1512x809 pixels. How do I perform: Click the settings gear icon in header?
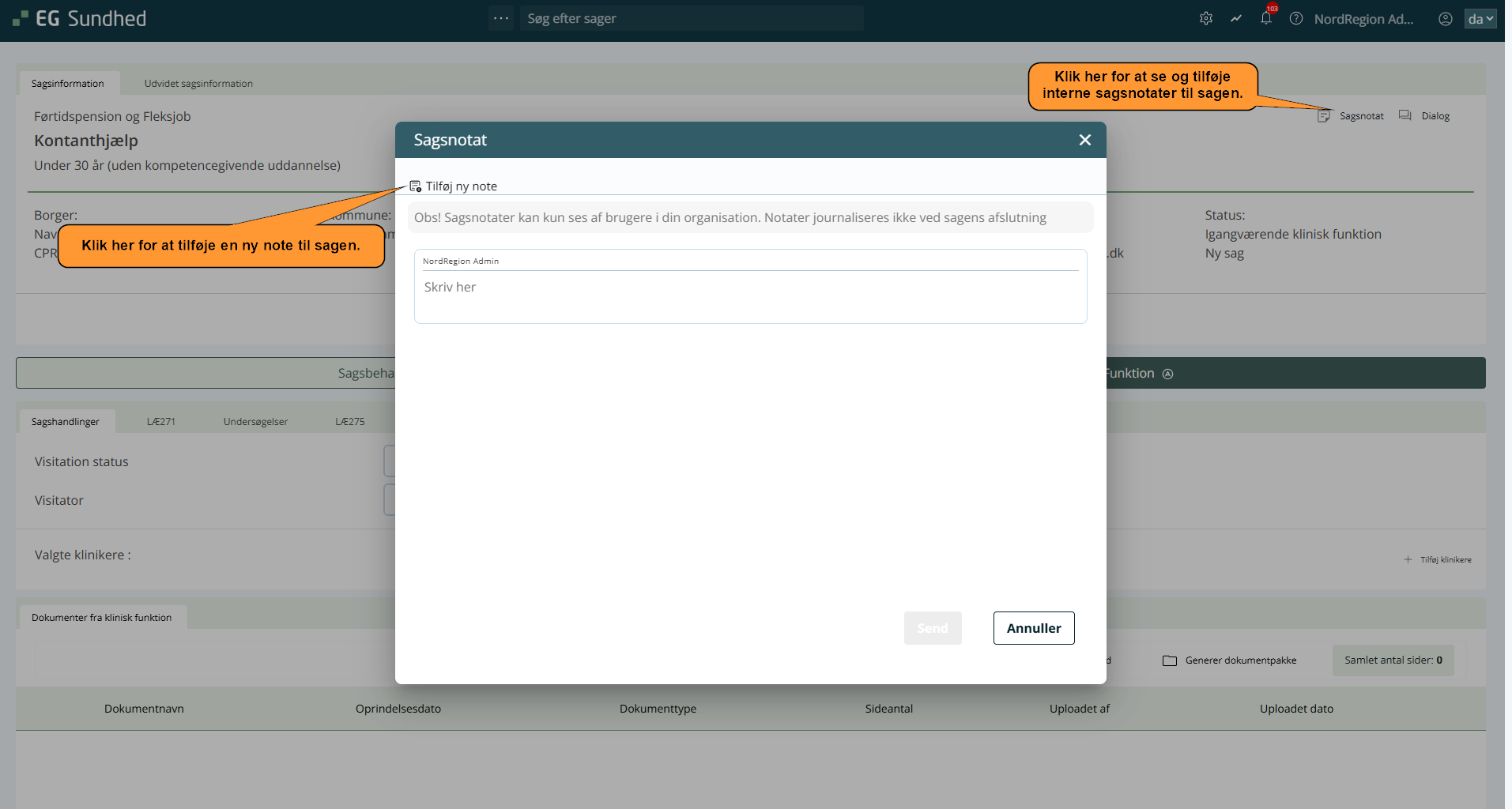(x=1205, y=18)
